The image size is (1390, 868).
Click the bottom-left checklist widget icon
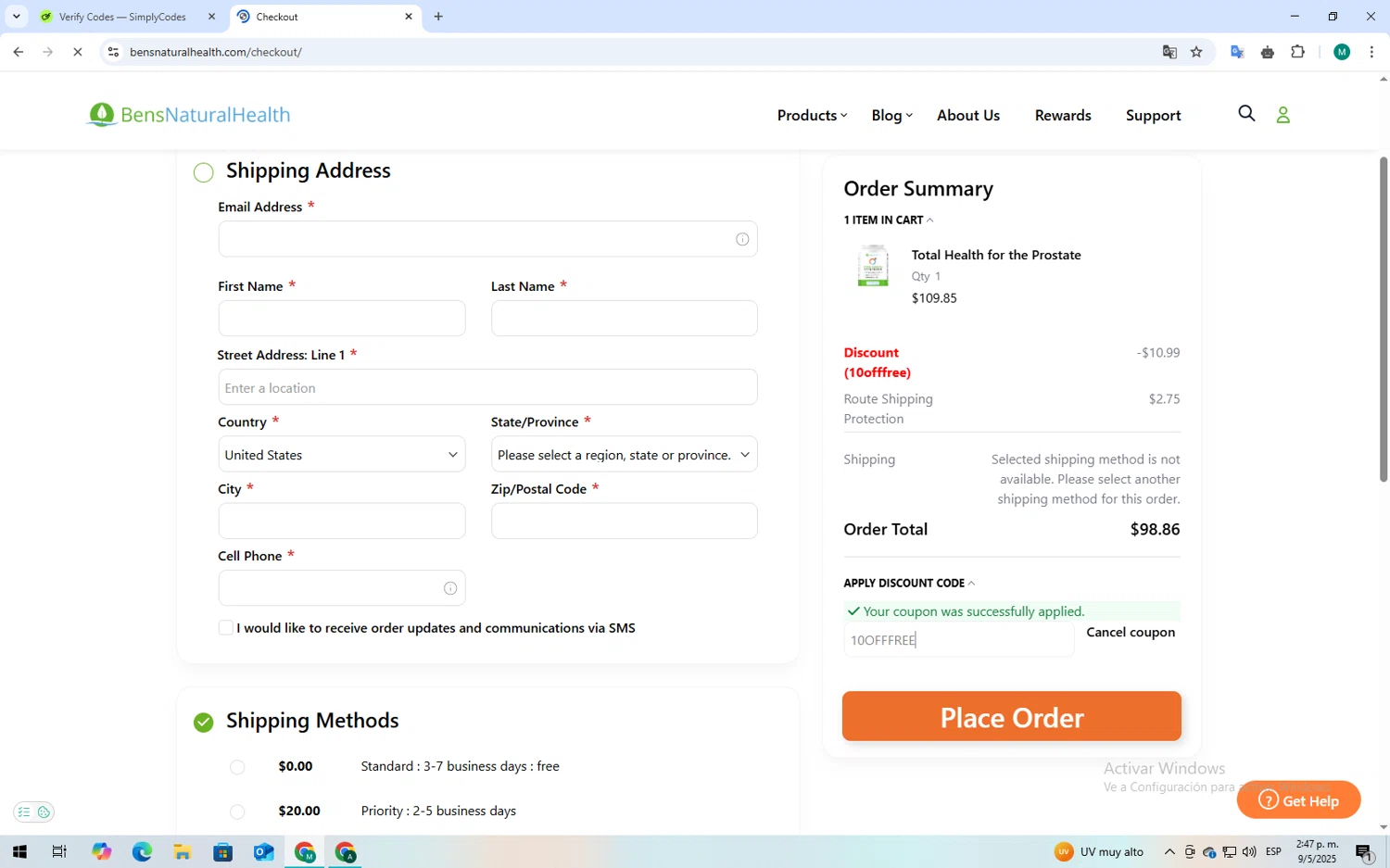pos(24,812)
